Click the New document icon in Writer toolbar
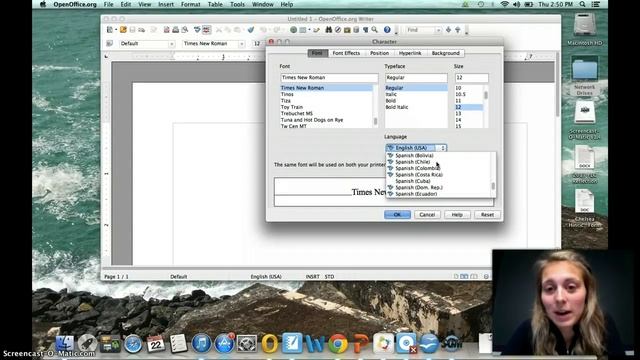640x360 pixels. tap(109, 30)
